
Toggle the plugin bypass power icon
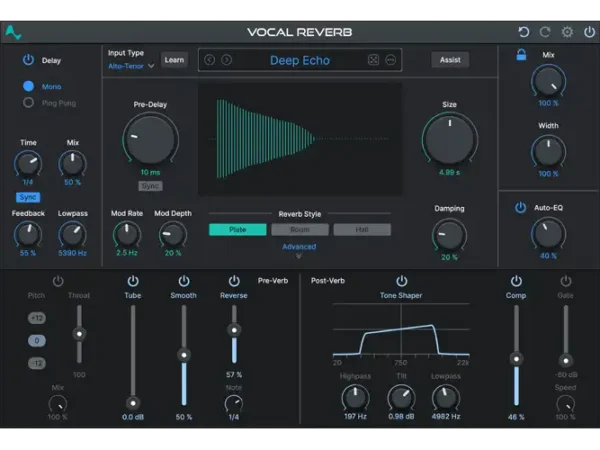click(589, 32)
